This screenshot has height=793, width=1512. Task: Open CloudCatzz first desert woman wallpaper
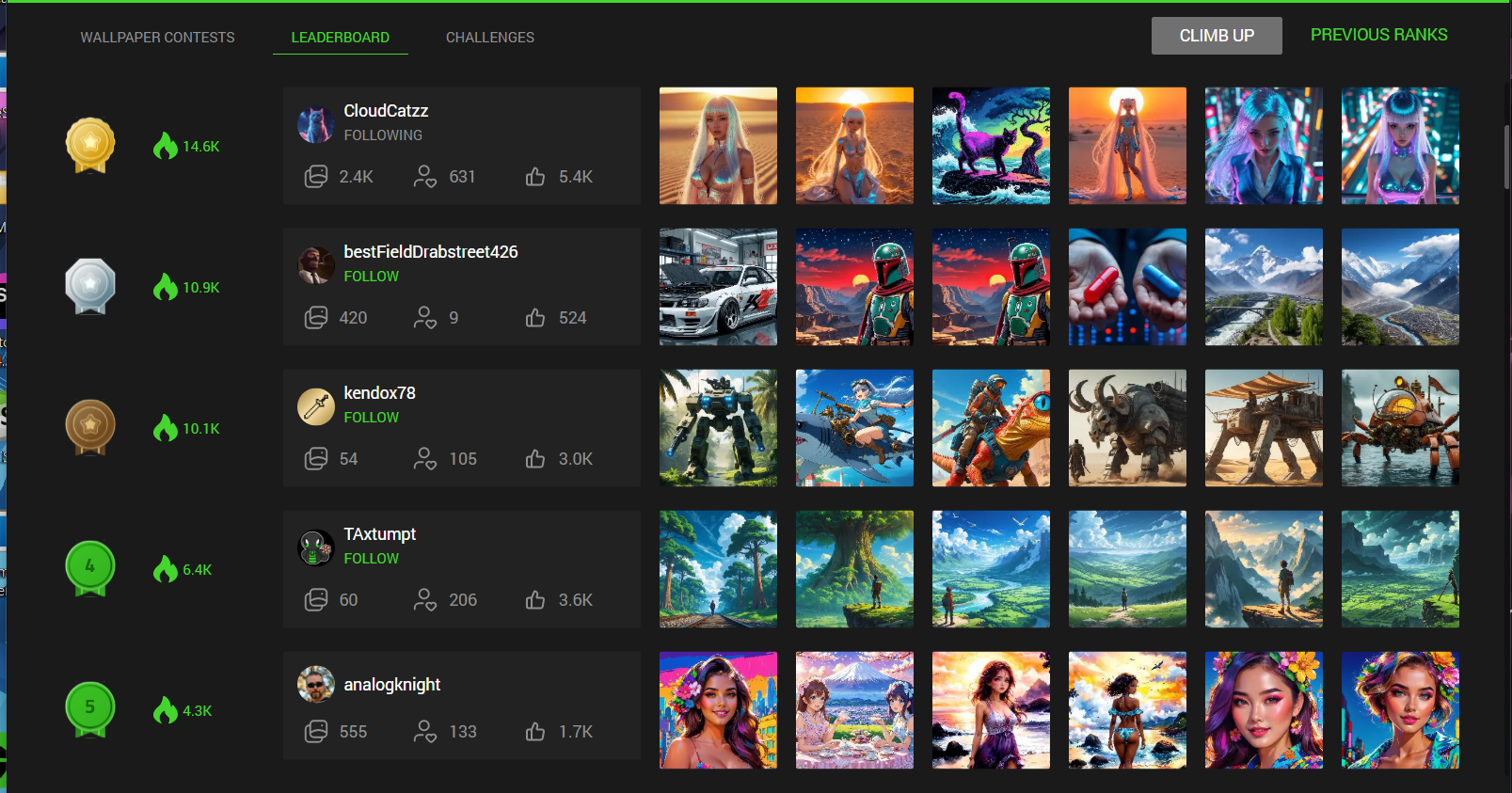718,146
